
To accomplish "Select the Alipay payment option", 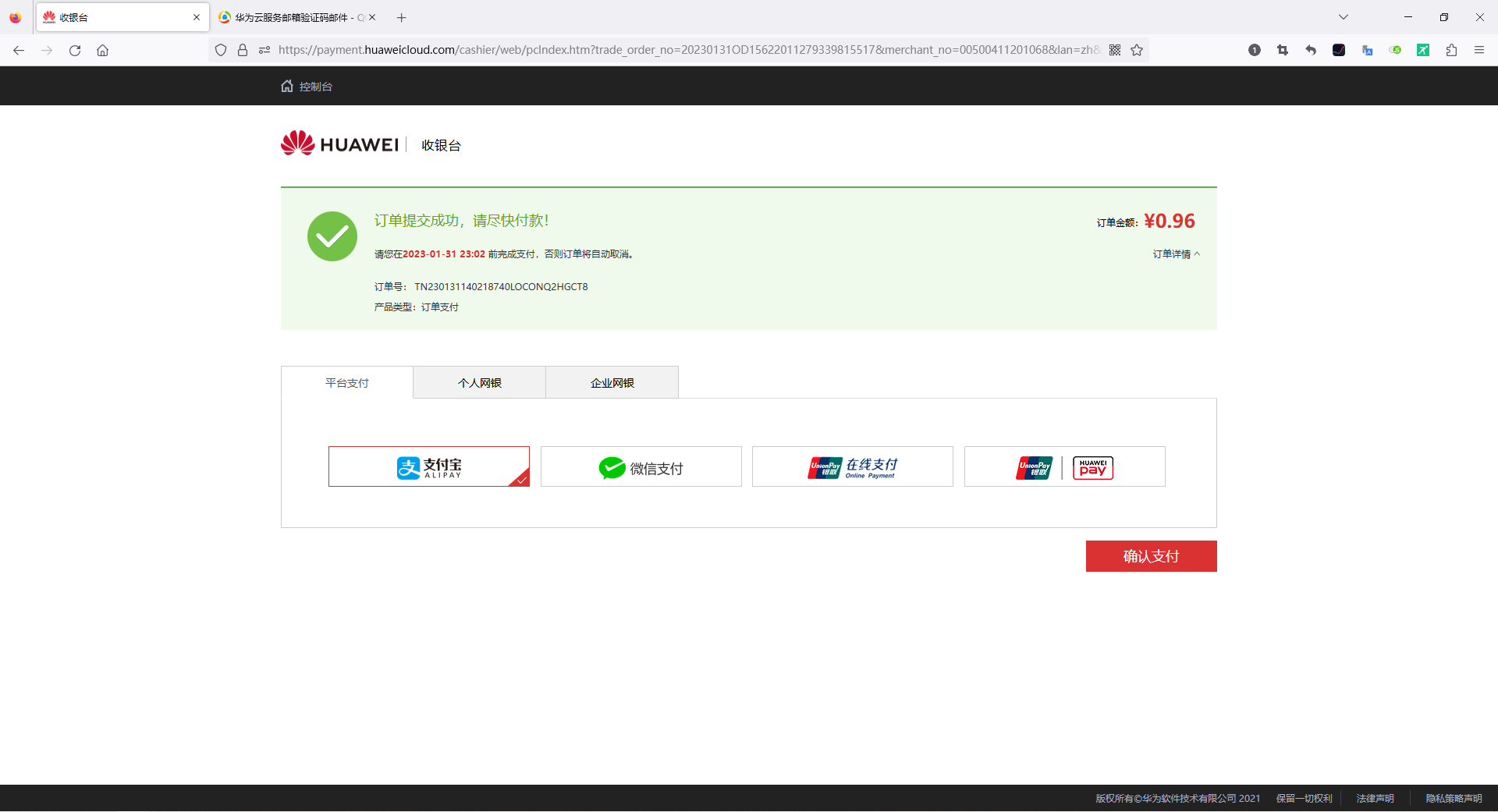I will [x=429, y=466].
